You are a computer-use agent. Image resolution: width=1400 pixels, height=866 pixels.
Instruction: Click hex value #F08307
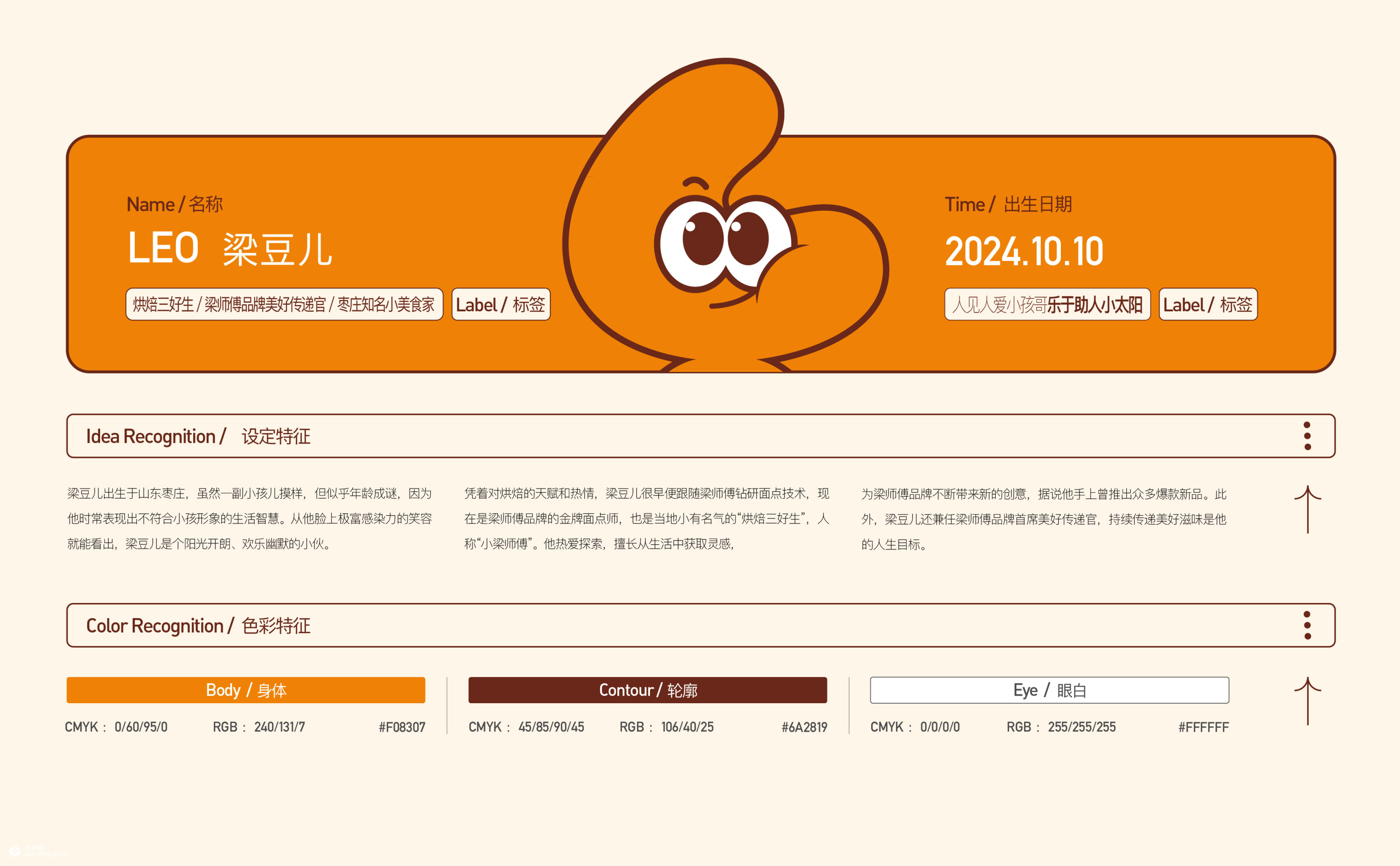pos(402,727)
